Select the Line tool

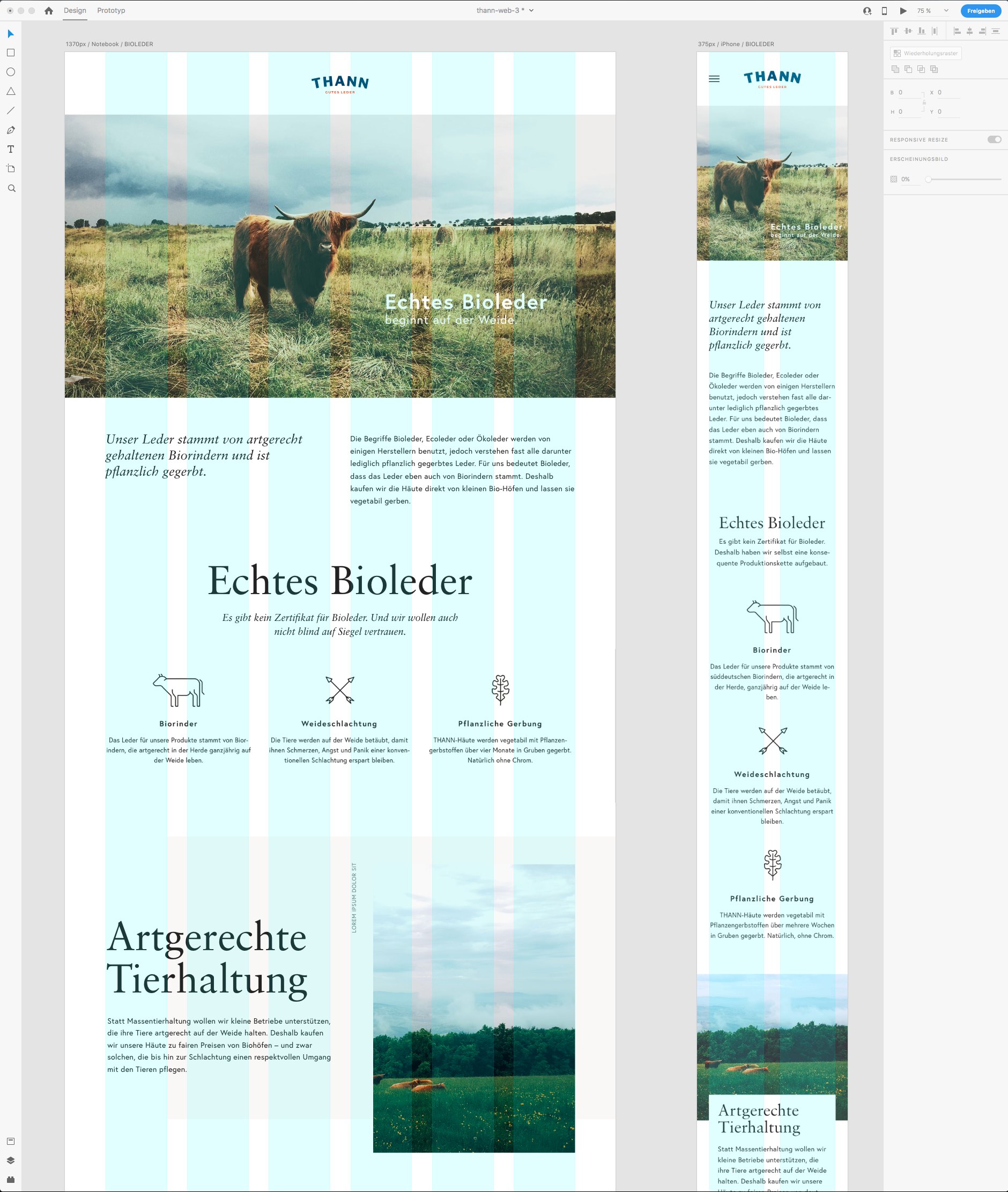(10, 110)
